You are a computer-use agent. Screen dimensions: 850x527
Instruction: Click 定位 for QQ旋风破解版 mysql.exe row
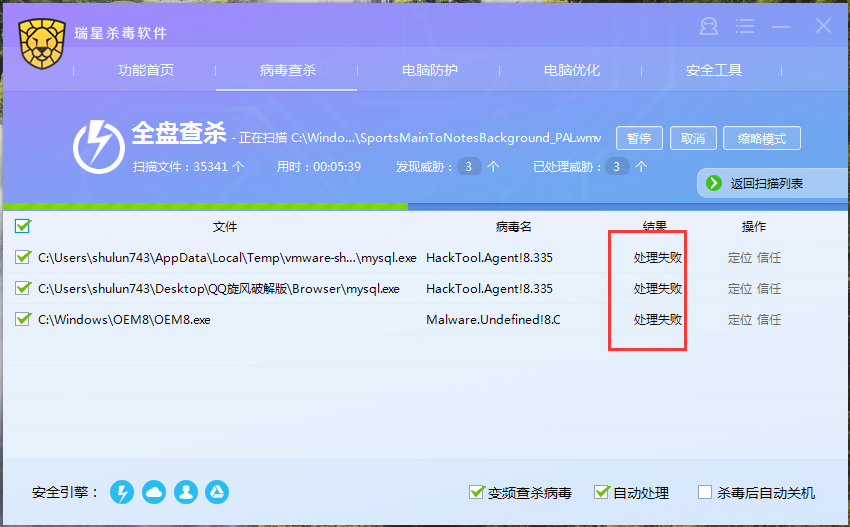[x=740, y=288]
